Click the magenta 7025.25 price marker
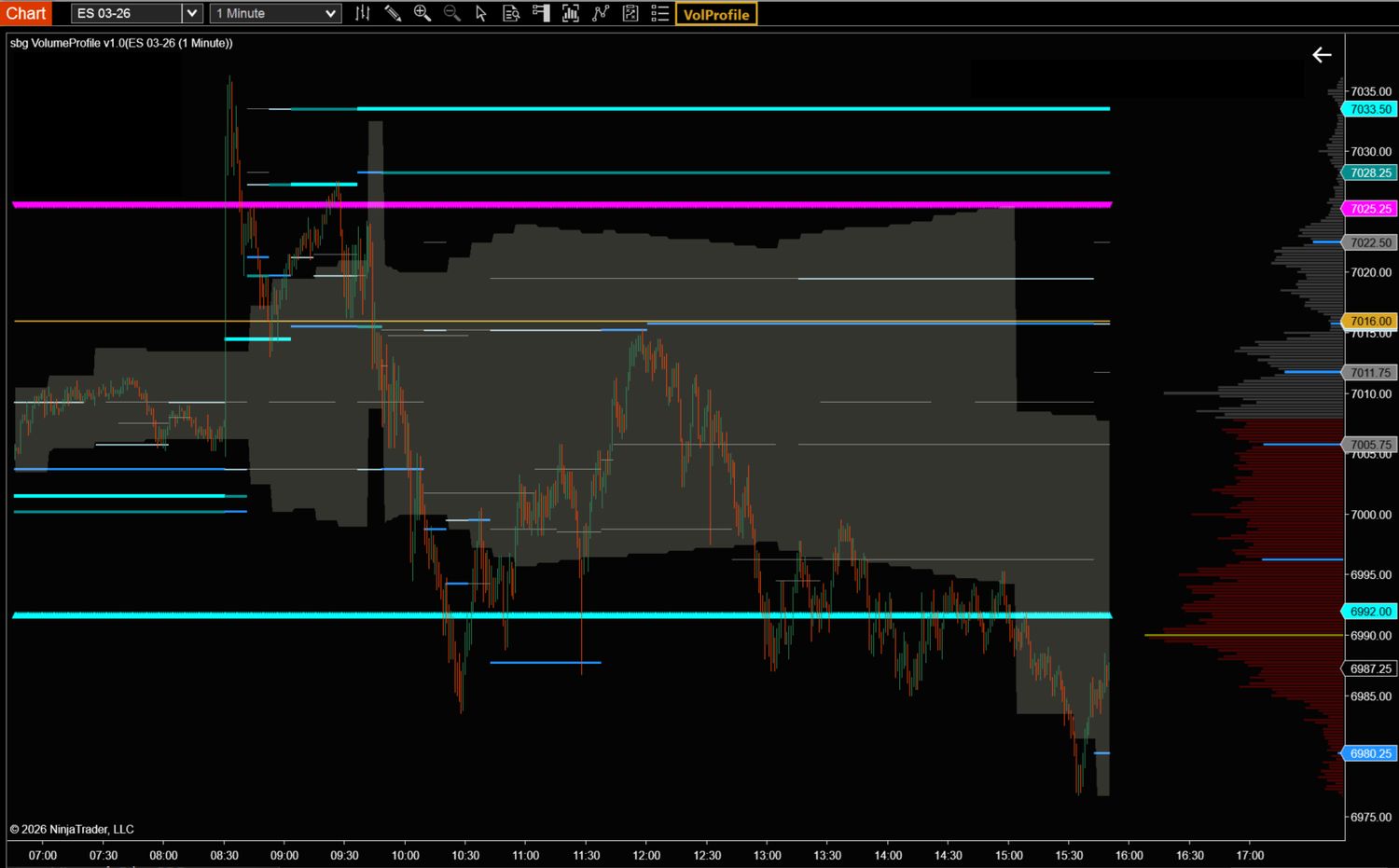The height and width of the screenshot is (868, 1399). 1370,209
